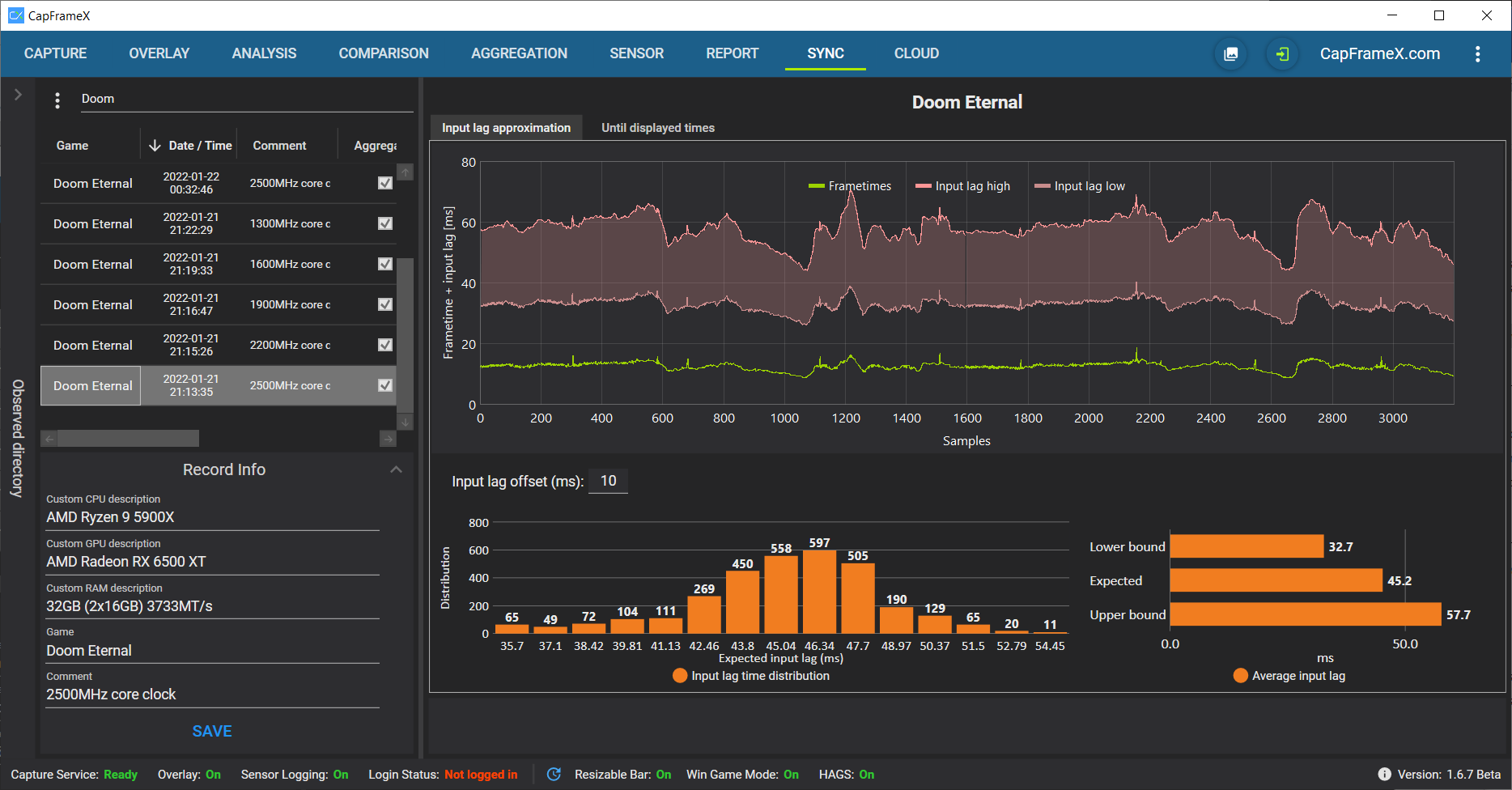This screenshot has width=1512, height=790.
Task: Click the refresh icon in status bar
Action: pyautogui.click(x=554, y=775)
